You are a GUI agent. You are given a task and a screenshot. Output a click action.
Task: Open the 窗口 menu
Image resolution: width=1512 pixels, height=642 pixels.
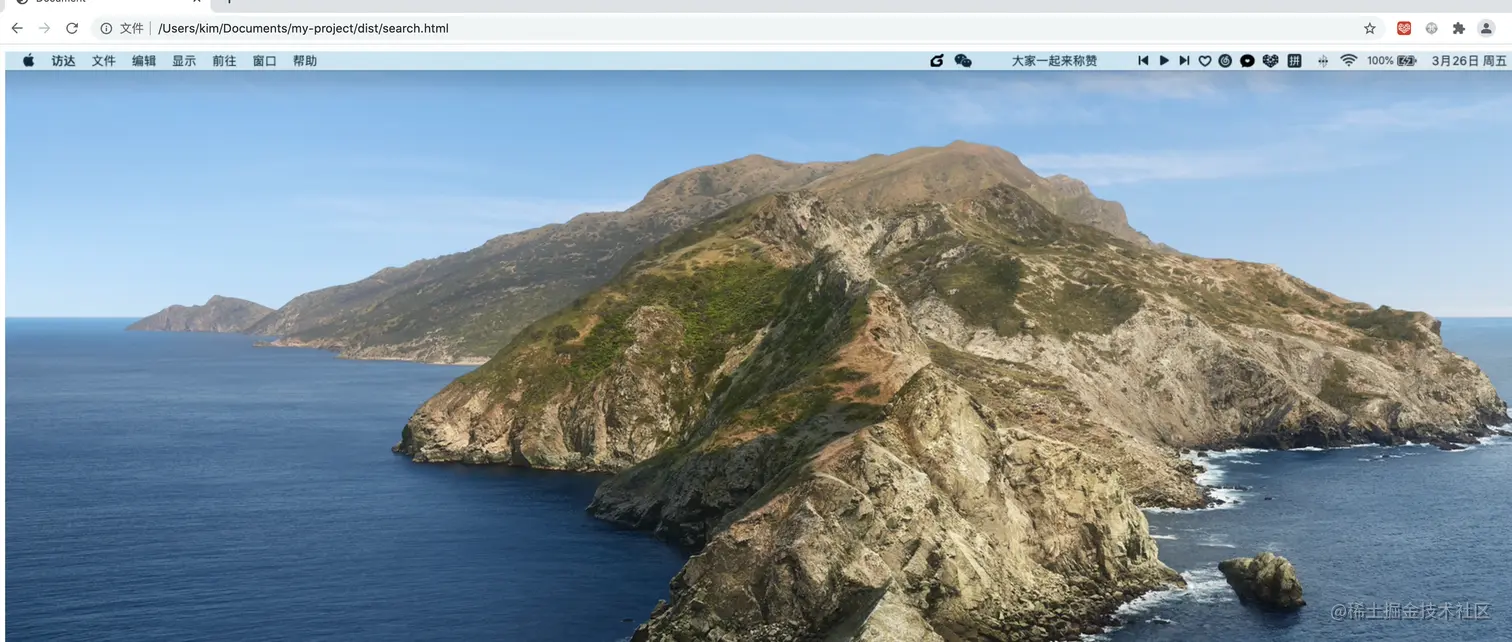tap(264, 61)
